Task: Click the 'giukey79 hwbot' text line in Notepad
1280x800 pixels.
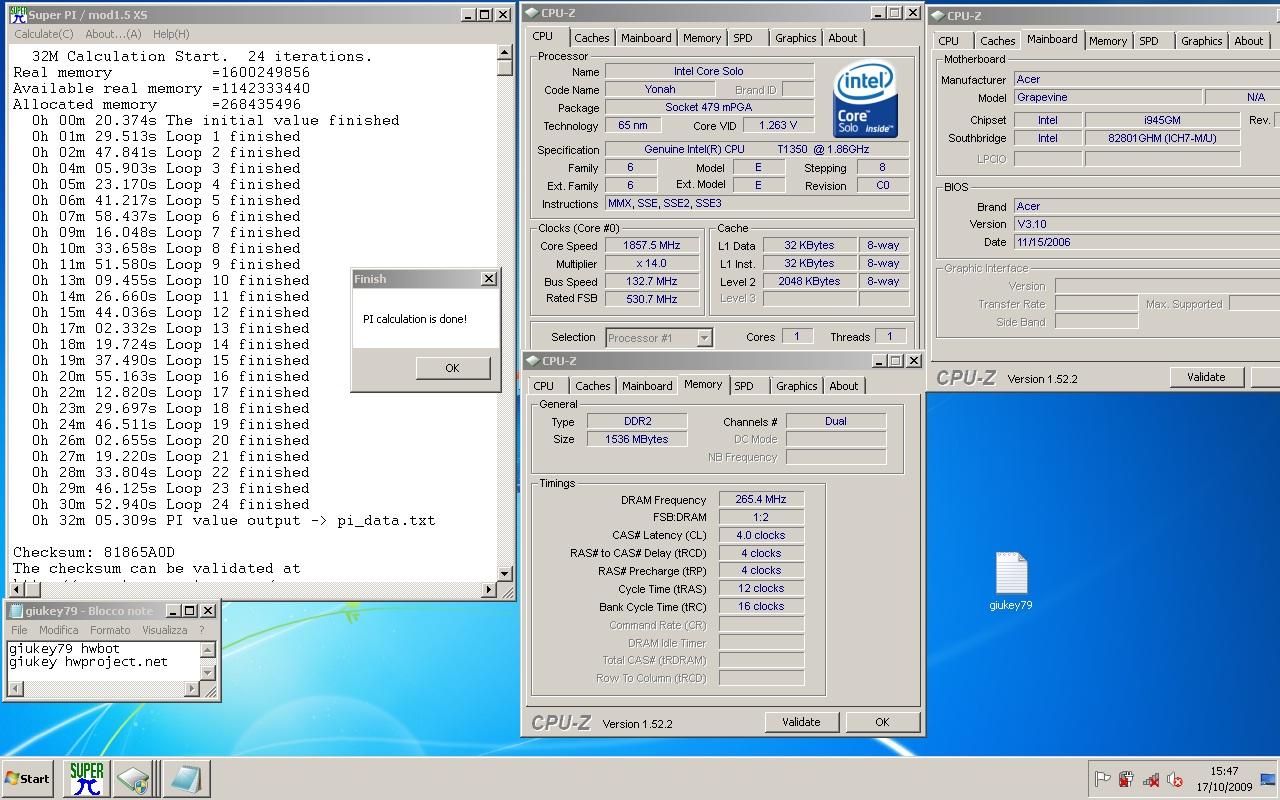Action: tap(64, 648)
